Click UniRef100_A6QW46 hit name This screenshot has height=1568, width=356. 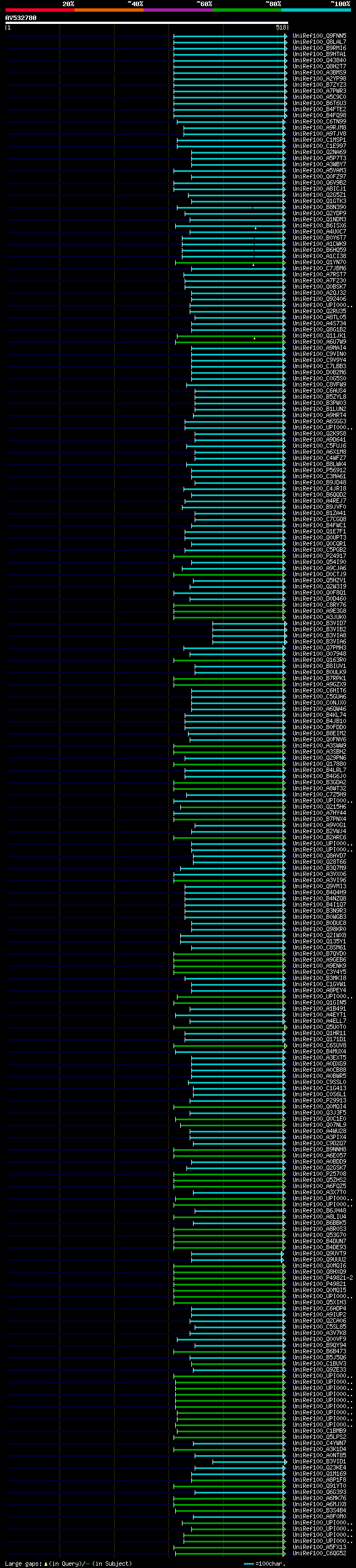pos(319,709)
